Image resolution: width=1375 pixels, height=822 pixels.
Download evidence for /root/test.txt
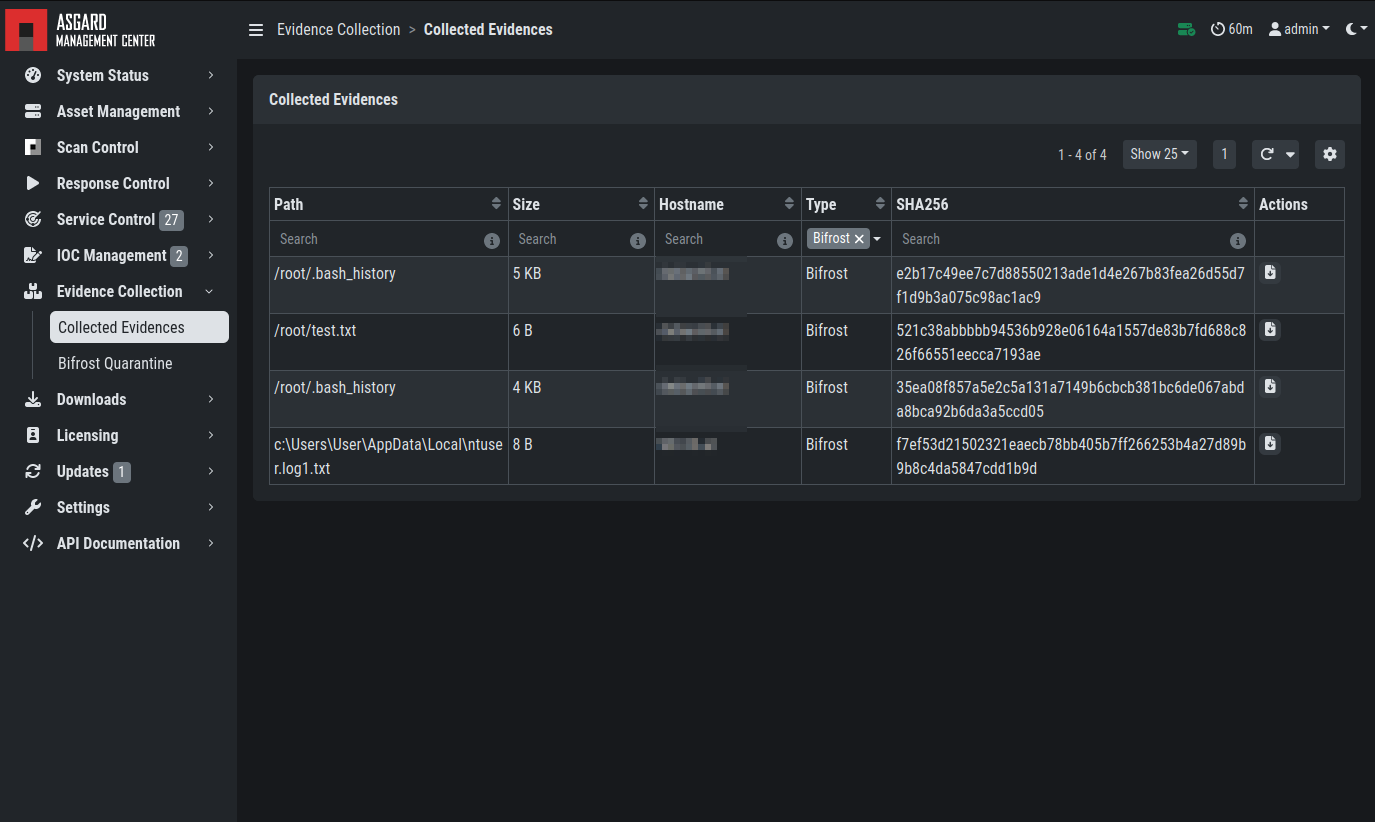[x=1270, y=329]
